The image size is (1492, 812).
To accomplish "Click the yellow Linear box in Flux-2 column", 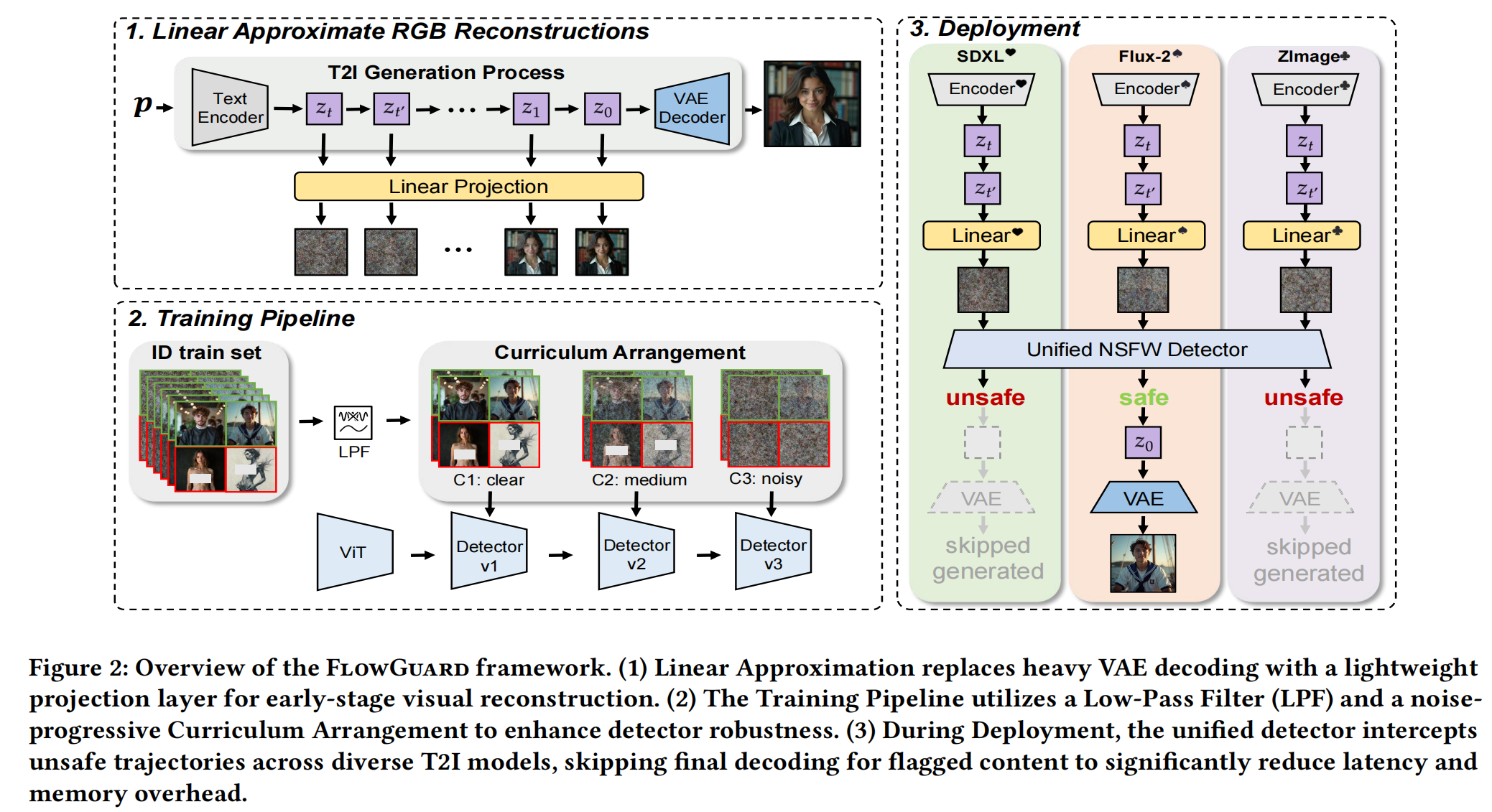I will pos(1146,235).
